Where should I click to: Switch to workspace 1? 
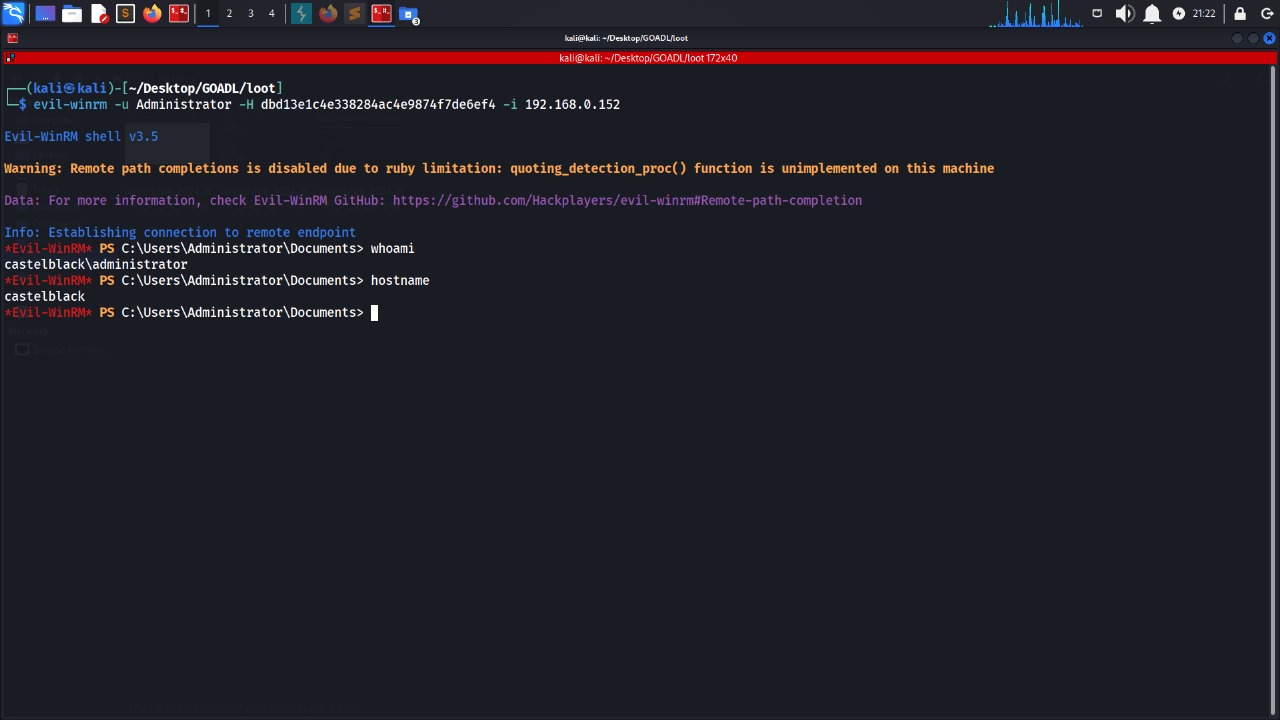(208, 13)
